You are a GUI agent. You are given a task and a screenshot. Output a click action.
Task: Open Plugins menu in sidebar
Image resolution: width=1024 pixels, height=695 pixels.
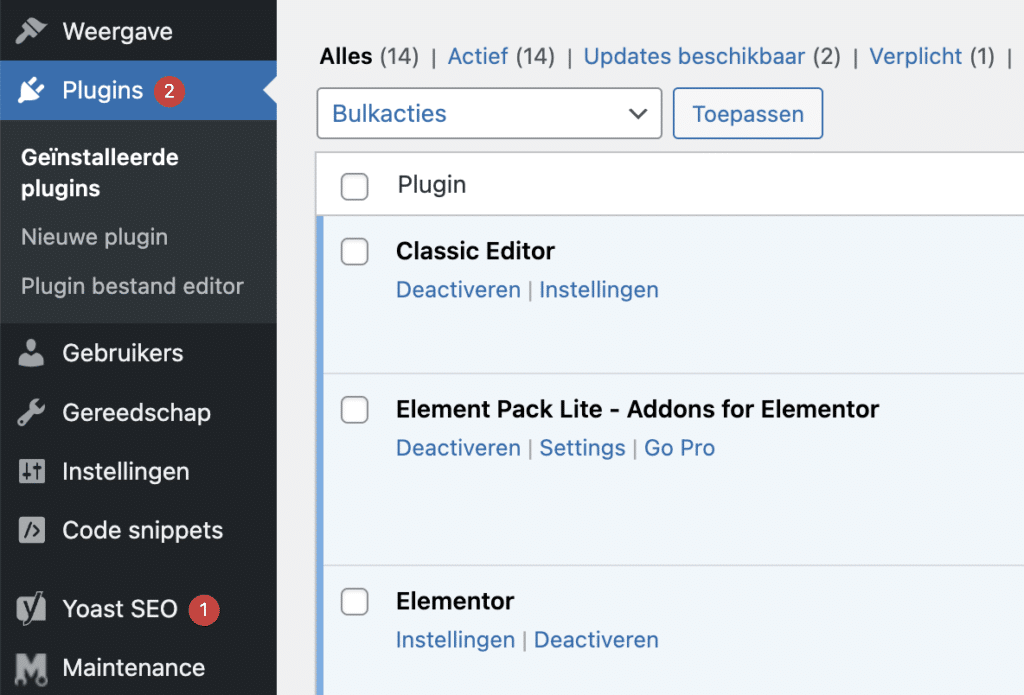click(138, 90)
